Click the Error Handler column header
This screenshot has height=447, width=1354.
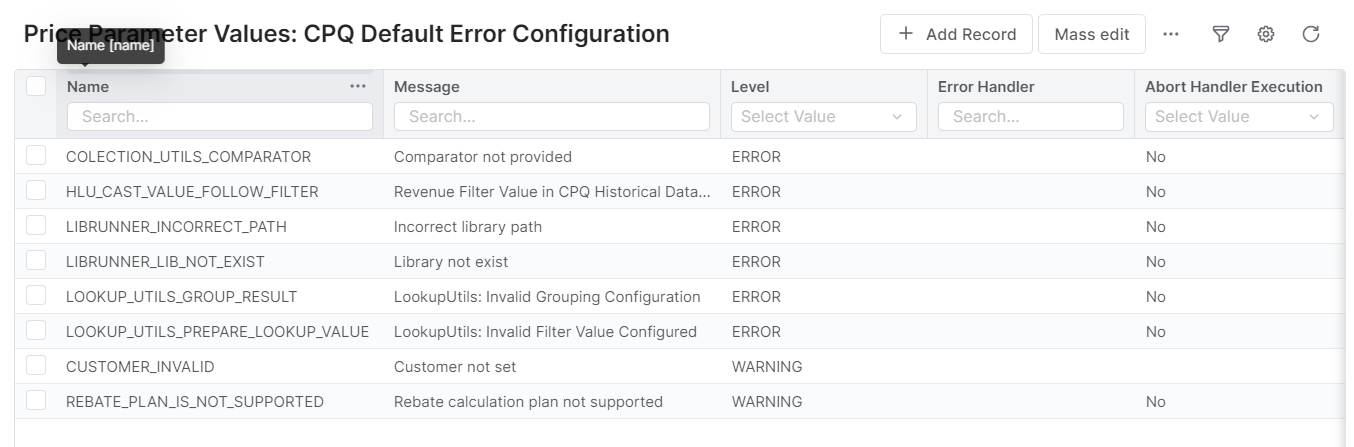point(986,87)
